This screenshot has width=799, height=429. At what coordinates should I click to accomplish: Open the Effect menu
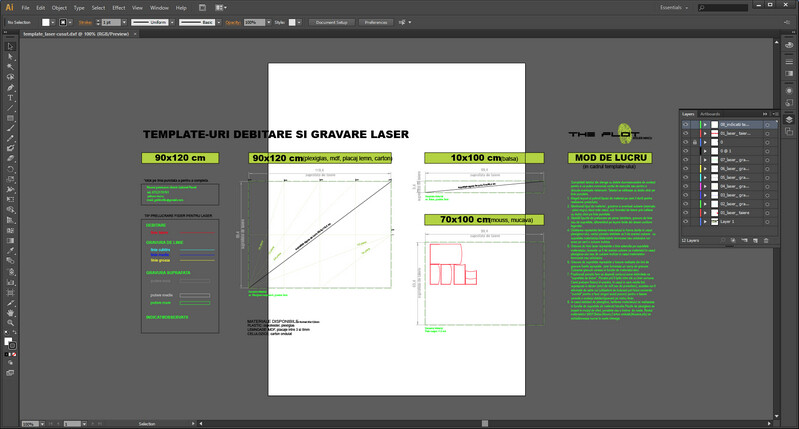click(118, 7)
